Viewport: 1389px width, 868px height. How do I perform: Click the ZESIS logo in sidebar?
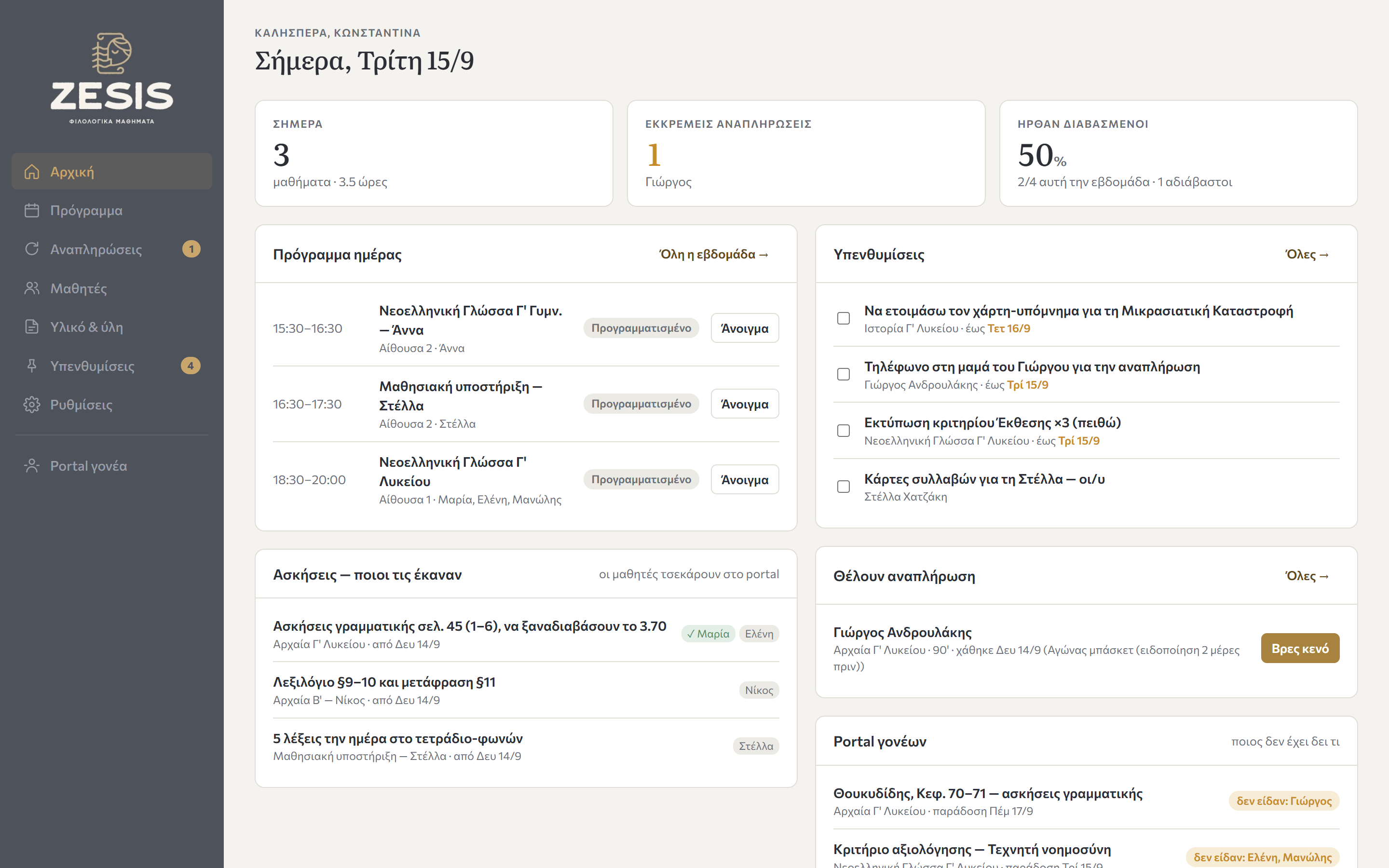(112, 78)
